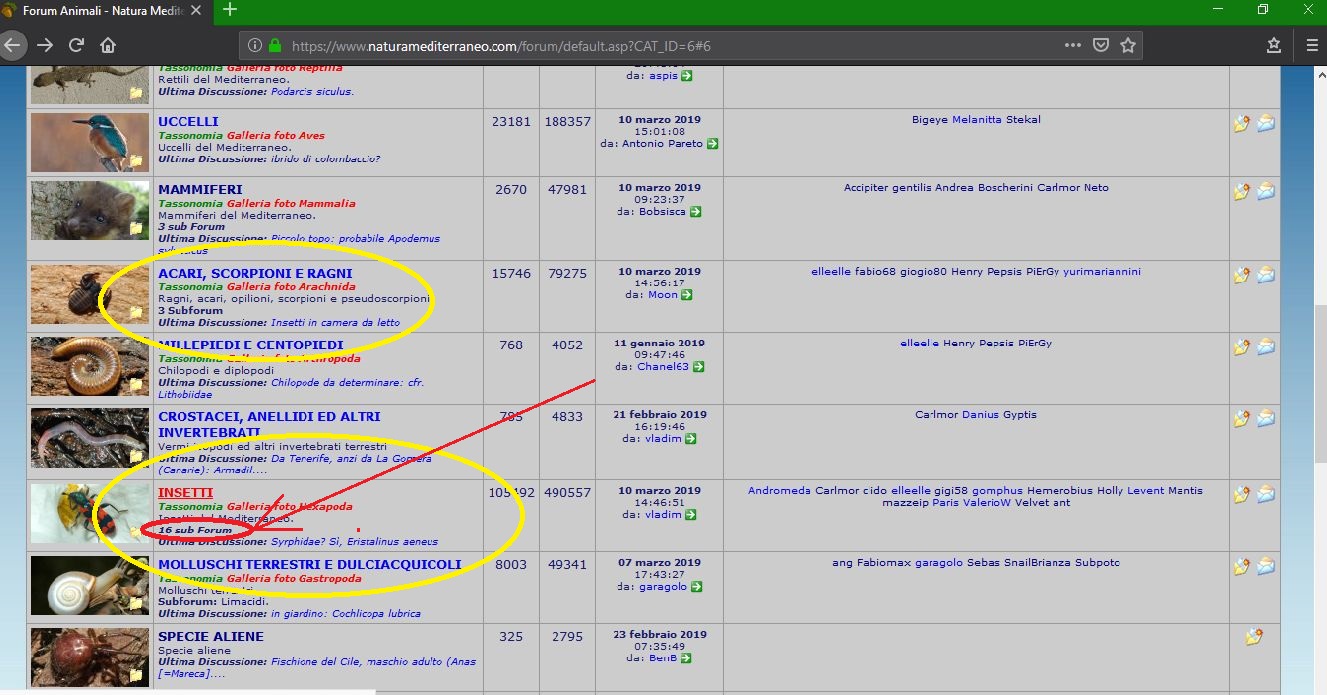This screenshot has height=695, width=1327.
Task: Open Galleria foto Mammalia link
Action: (x=290, y=203)
